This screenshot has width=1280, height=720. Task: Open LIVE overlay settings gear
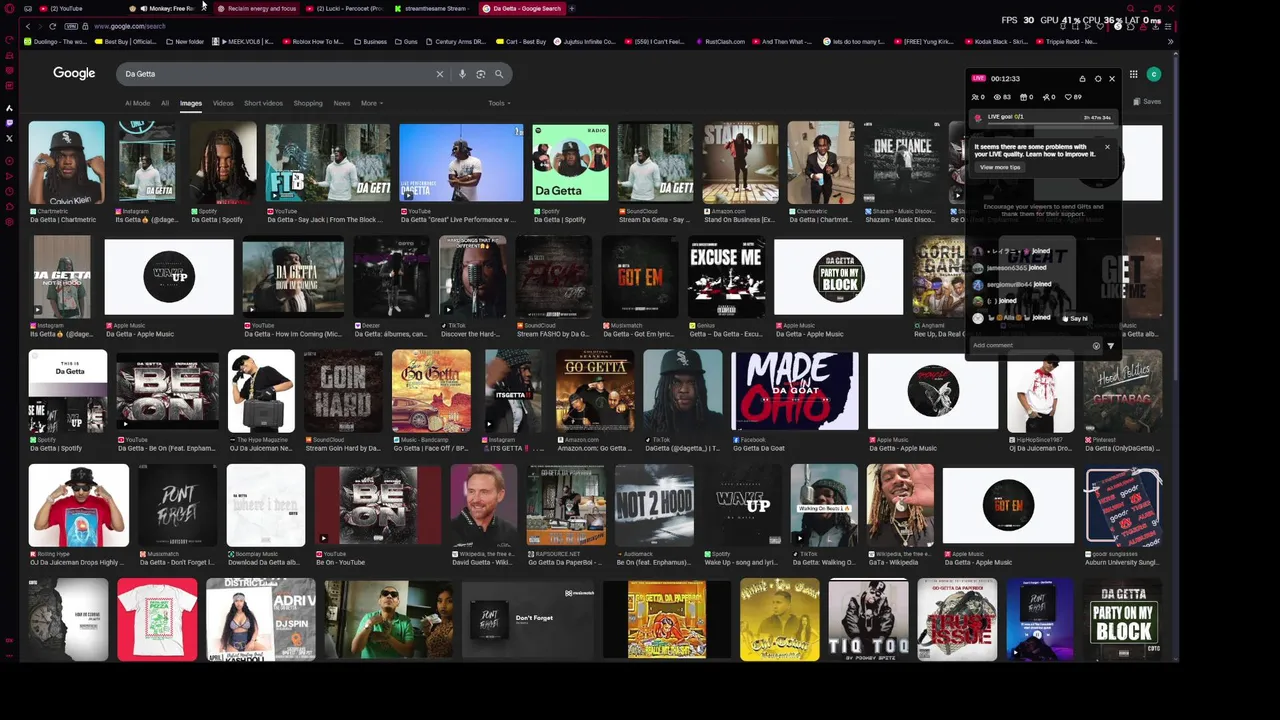tap(1098, 79)
